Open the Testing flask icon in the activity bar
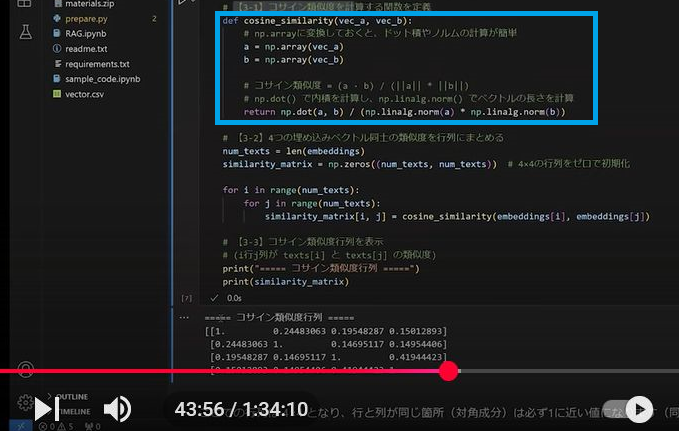679x431 pixels. point(26,32)
